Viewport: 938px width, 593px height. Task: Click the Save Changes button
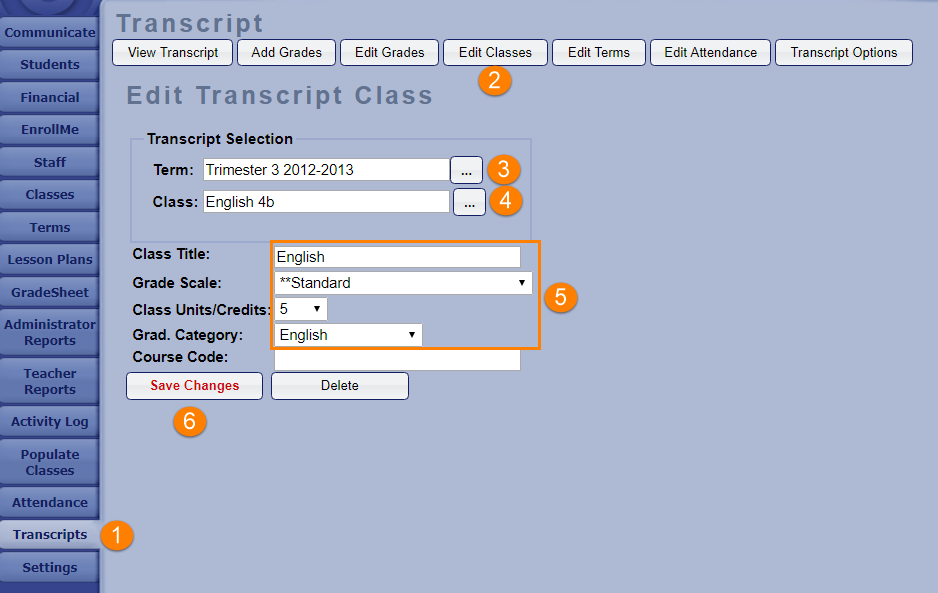[x=194, y=386]
